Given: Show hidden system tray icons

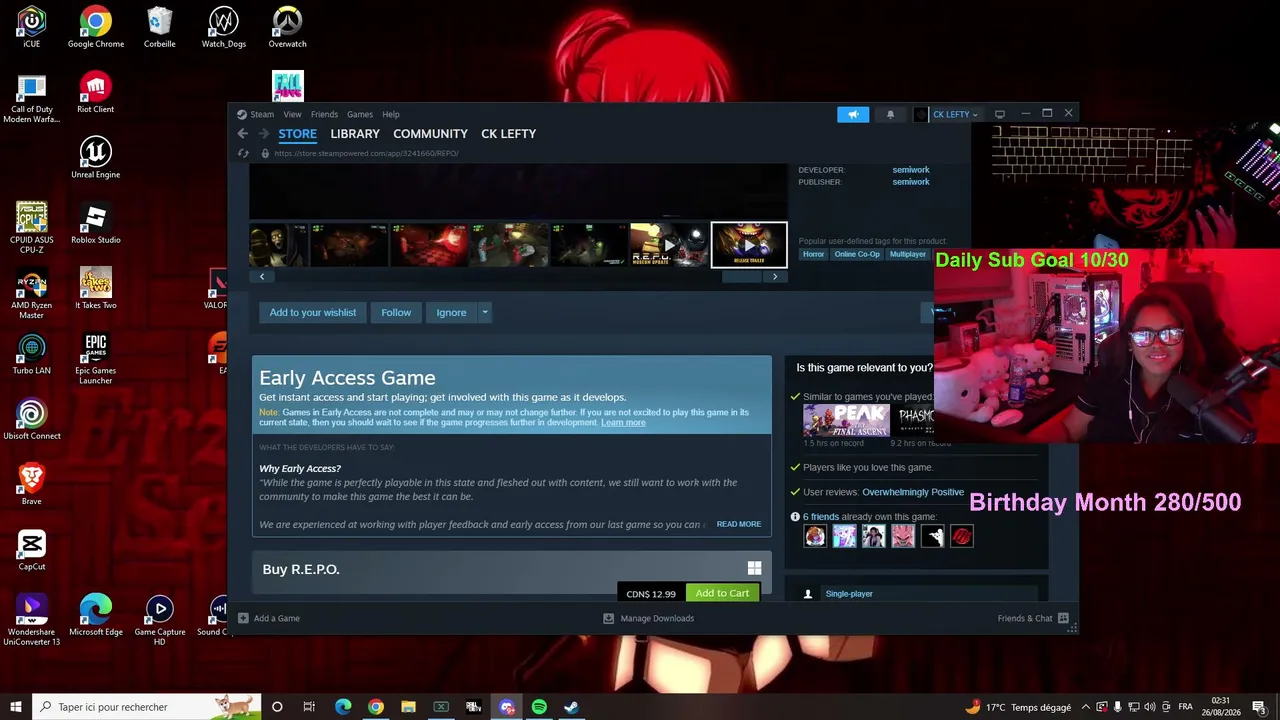Looking at the screenshot, I should 1085,707.
